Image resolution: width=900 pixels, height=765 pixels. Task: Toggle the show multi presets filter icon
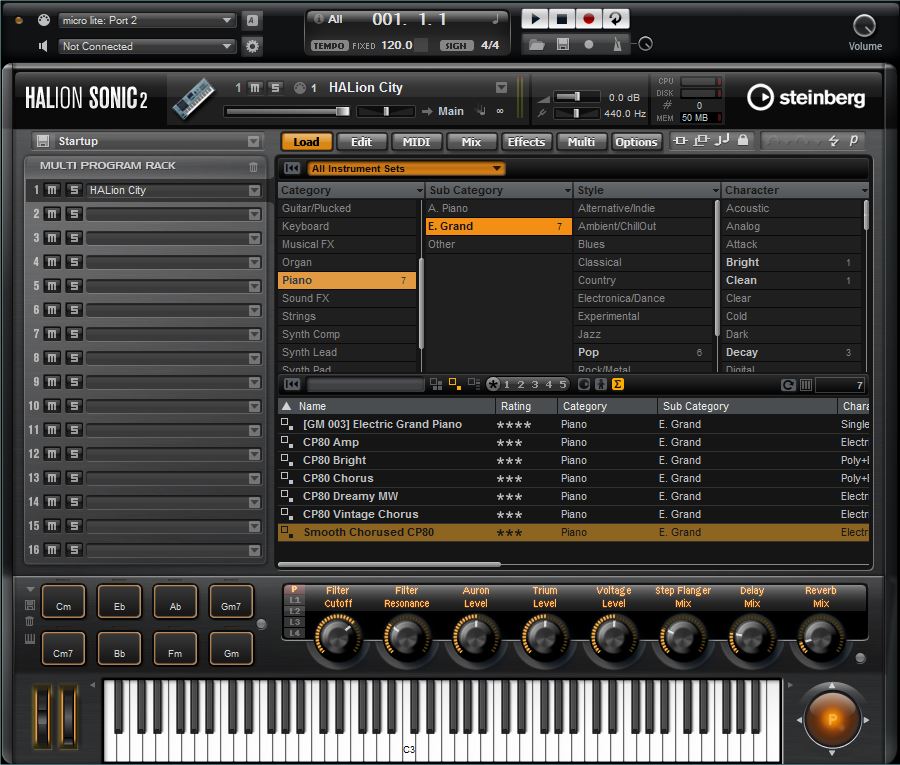[x=436, y=384]
